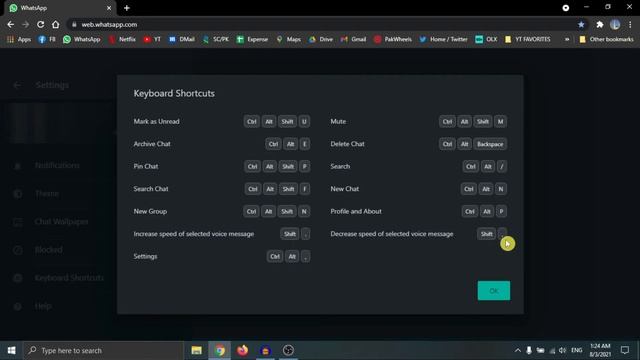This screenshot has height=360, width=640.
Task: Close the WhatsApp browser tab
Action: [x=109, y=8]
